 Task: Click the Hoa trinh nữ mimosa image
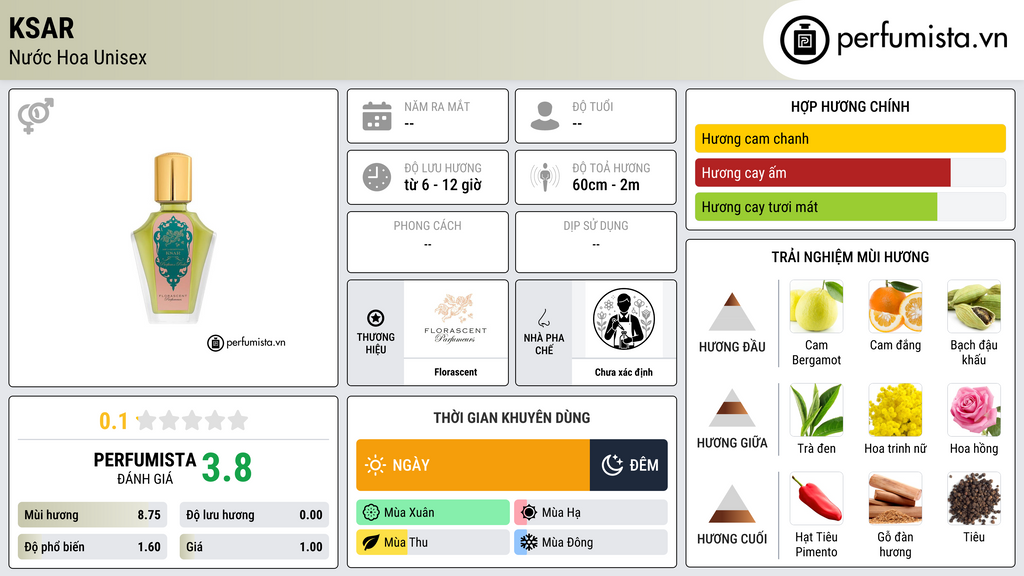pyautogui.click(x=895, y=410)
